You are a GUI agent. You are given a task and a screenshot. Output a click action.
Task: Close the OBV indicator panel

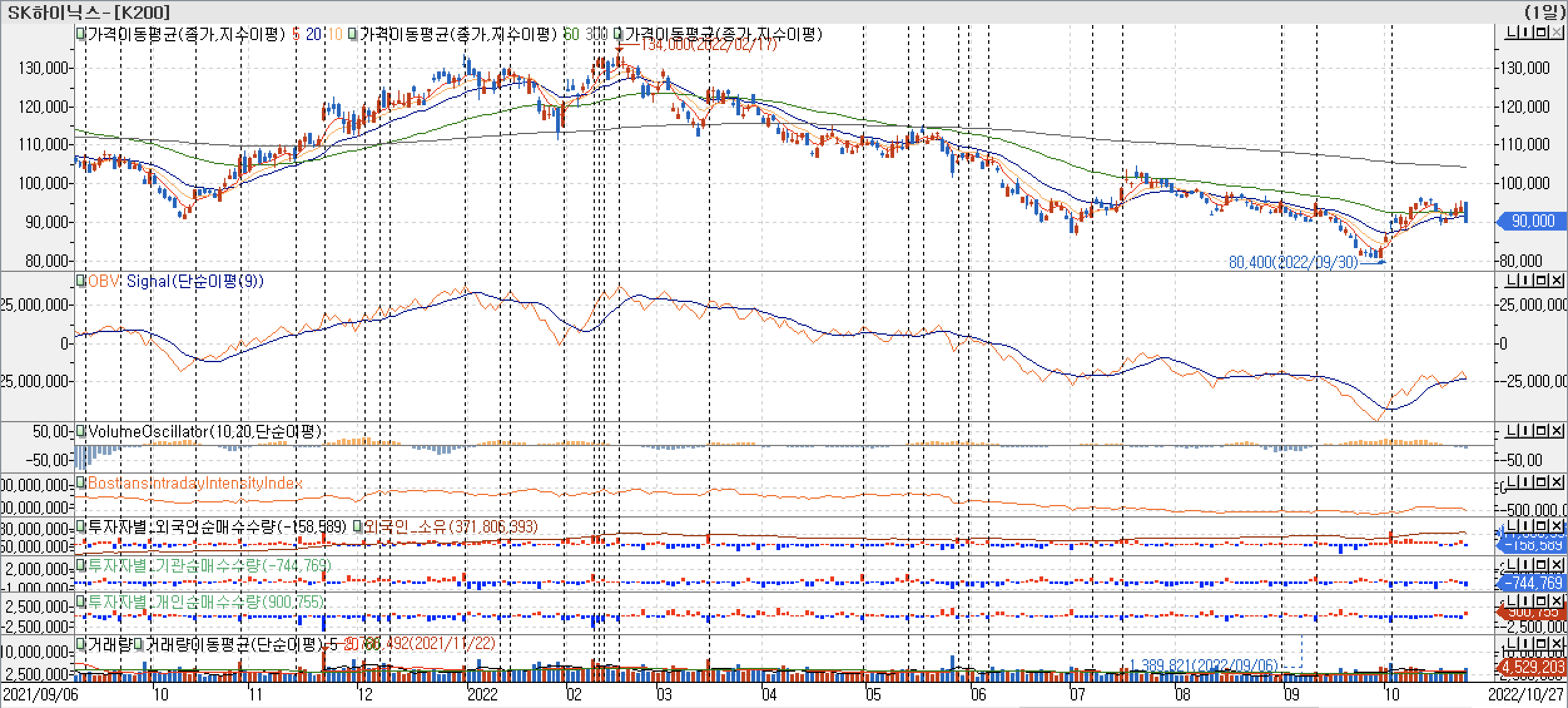coord(1556,279)
